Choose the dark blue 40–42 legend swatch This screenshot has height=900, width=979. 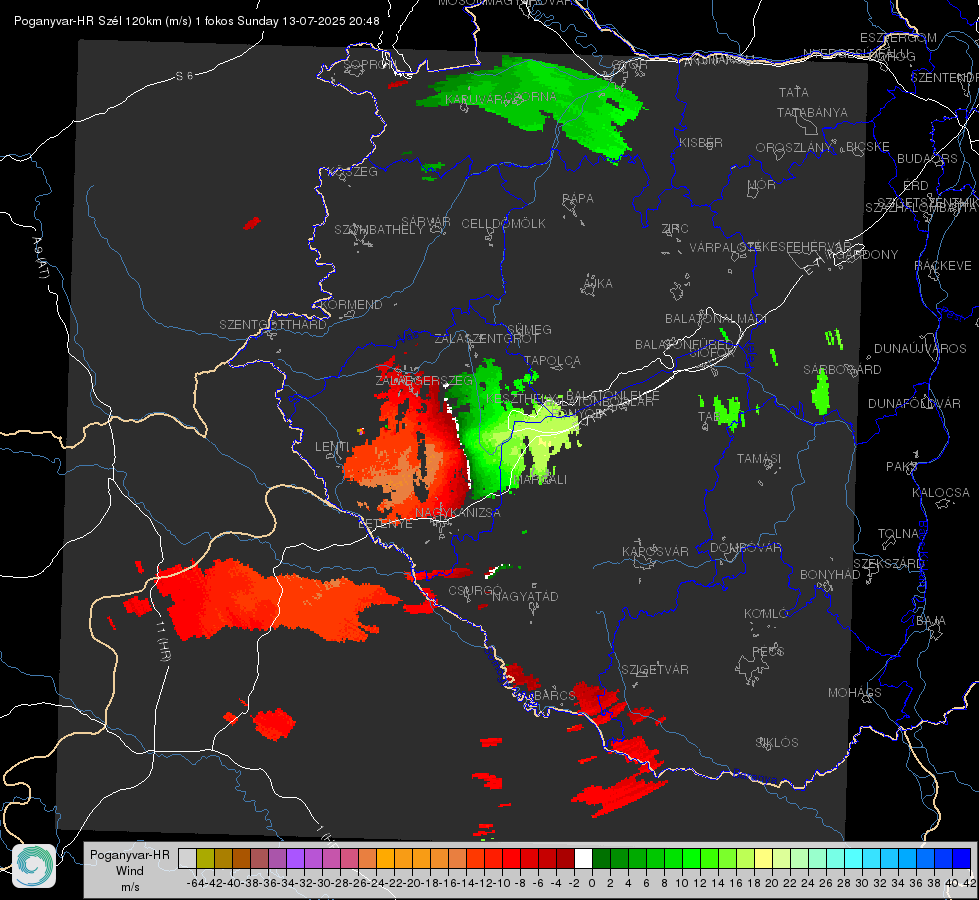tap(962, 859)
